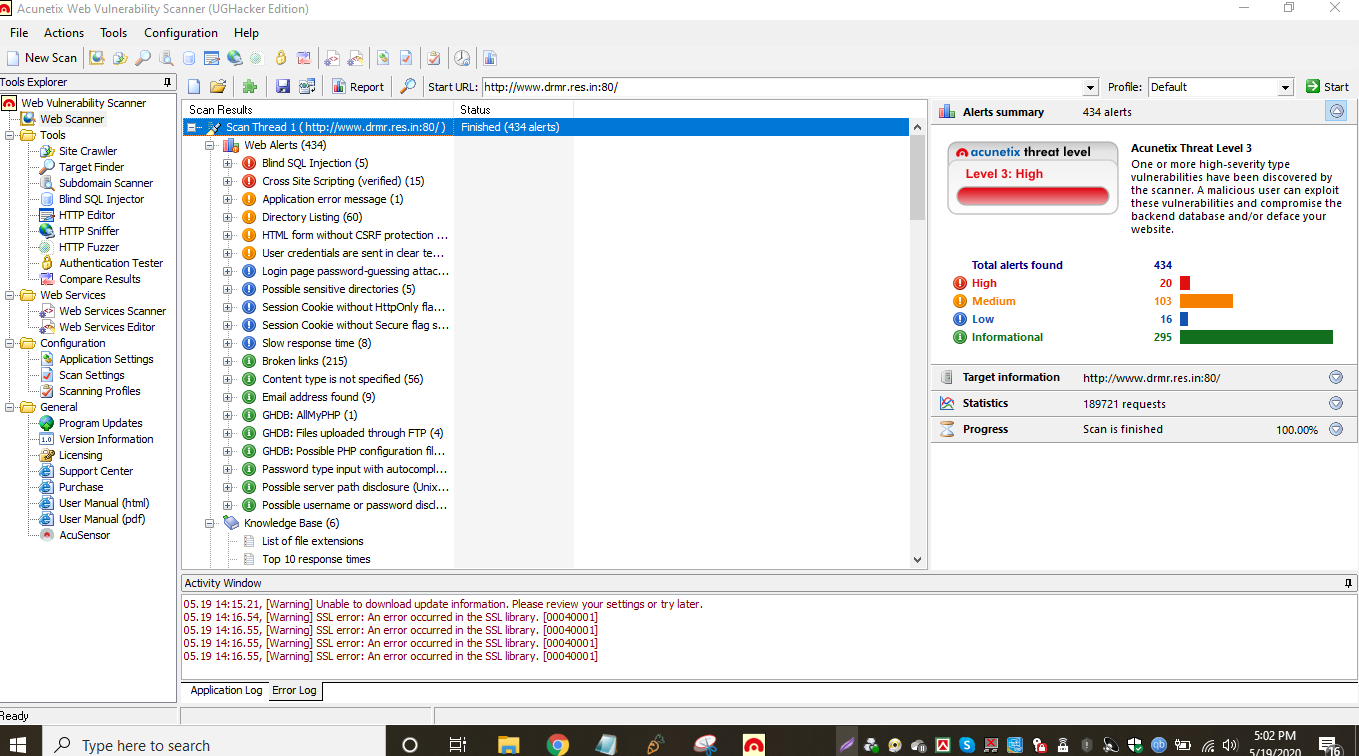Open the File menu
The width and height of the screenshot is (1359, 756).
pyautogui.click(x=19, y=33)
